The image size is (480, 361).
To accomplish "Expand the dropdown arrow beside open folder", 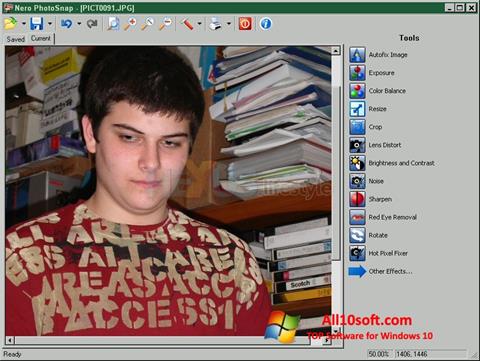I will (23, 24).
